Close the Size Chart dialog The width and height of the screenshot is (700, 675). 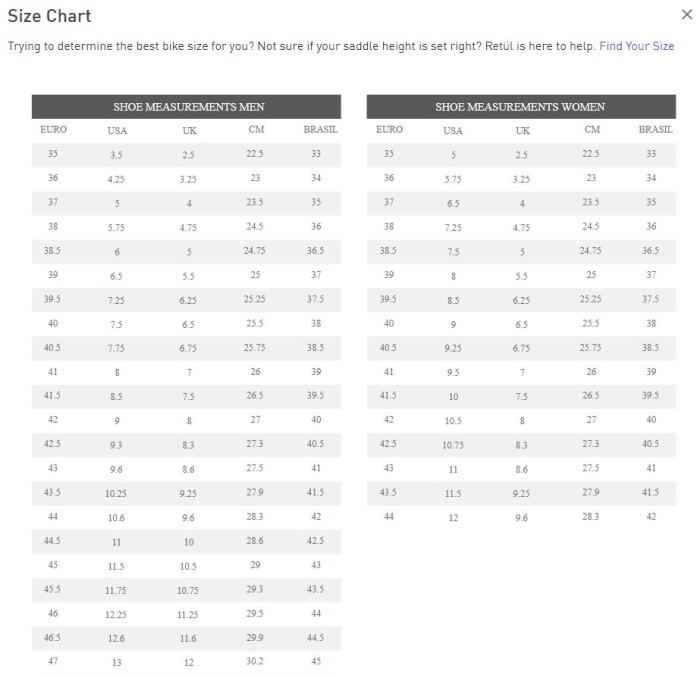[x=685, y=15]
